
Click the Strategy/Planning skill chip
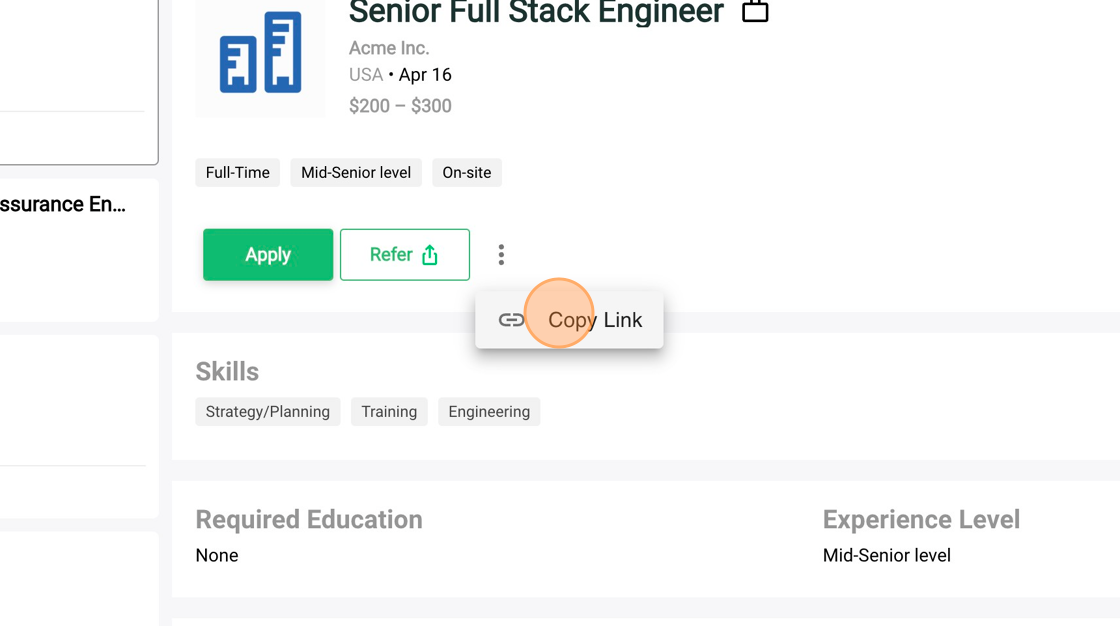(268, 412)
